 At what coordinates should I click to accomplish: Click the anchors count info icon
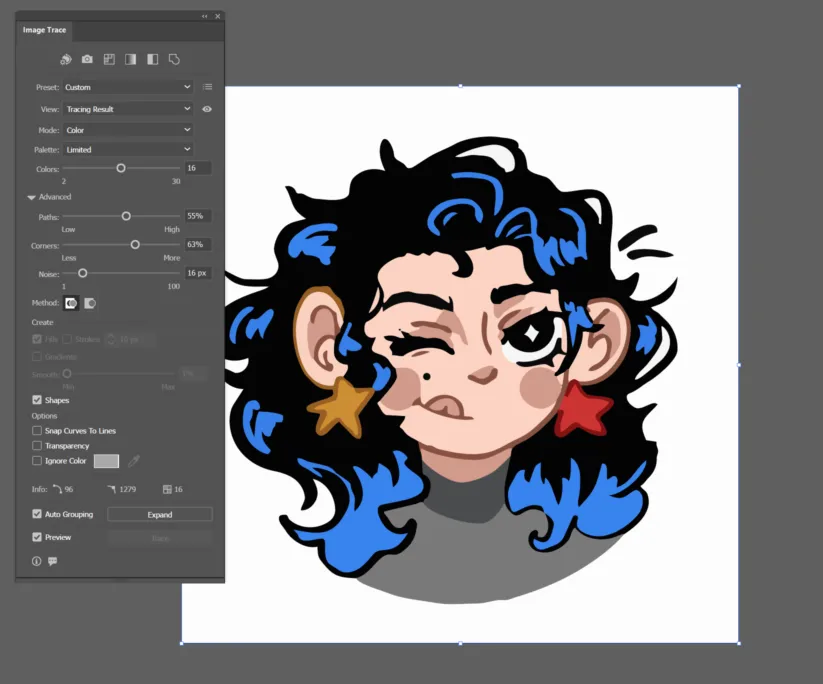pos(111,489)
